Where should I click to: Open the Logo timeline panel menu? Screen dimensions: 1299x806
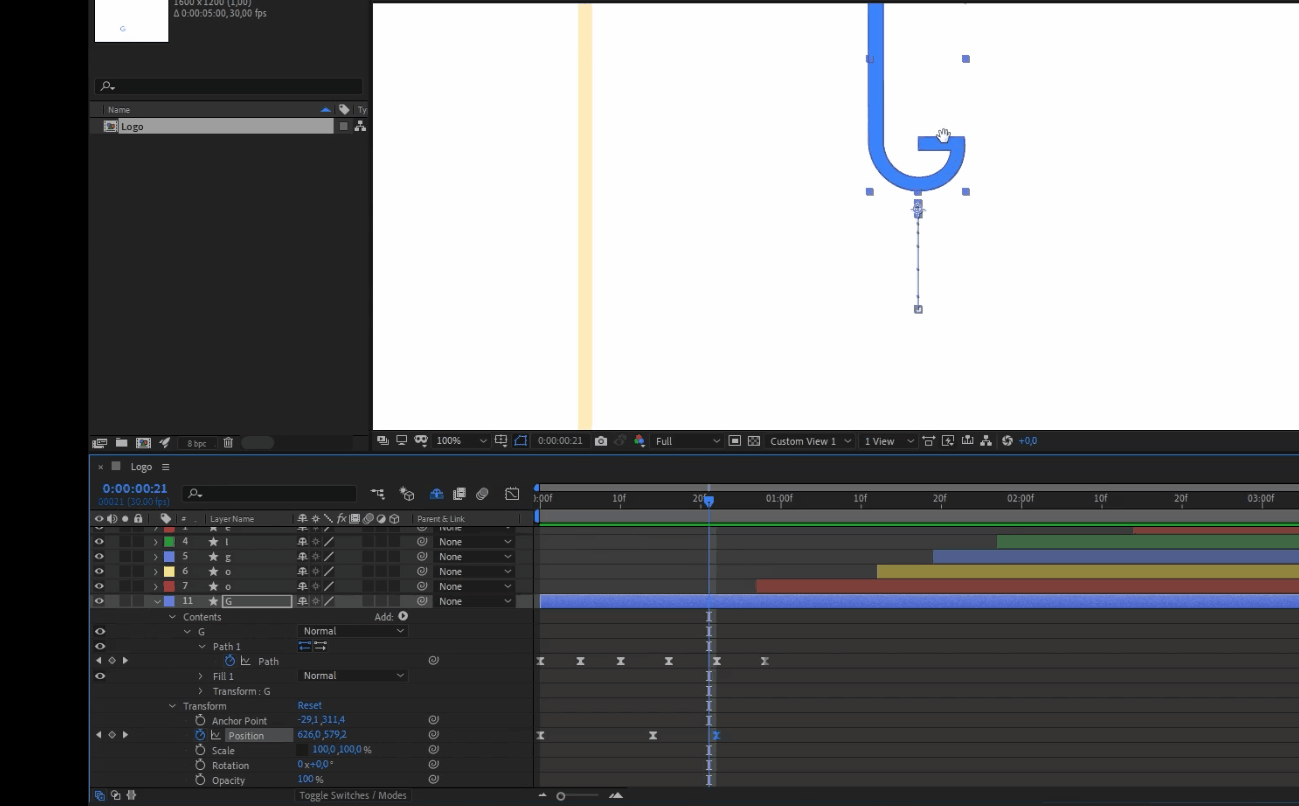point(166,467)
